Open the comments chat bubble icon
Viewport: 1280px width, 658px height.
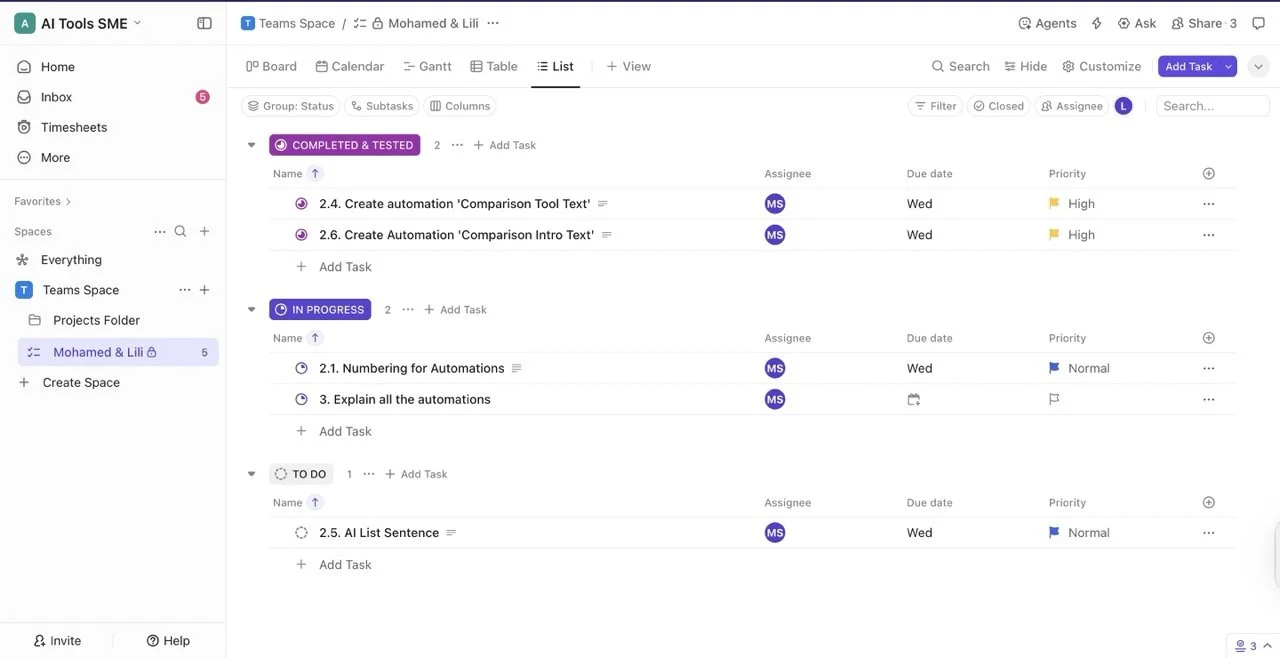(1258, 23)
